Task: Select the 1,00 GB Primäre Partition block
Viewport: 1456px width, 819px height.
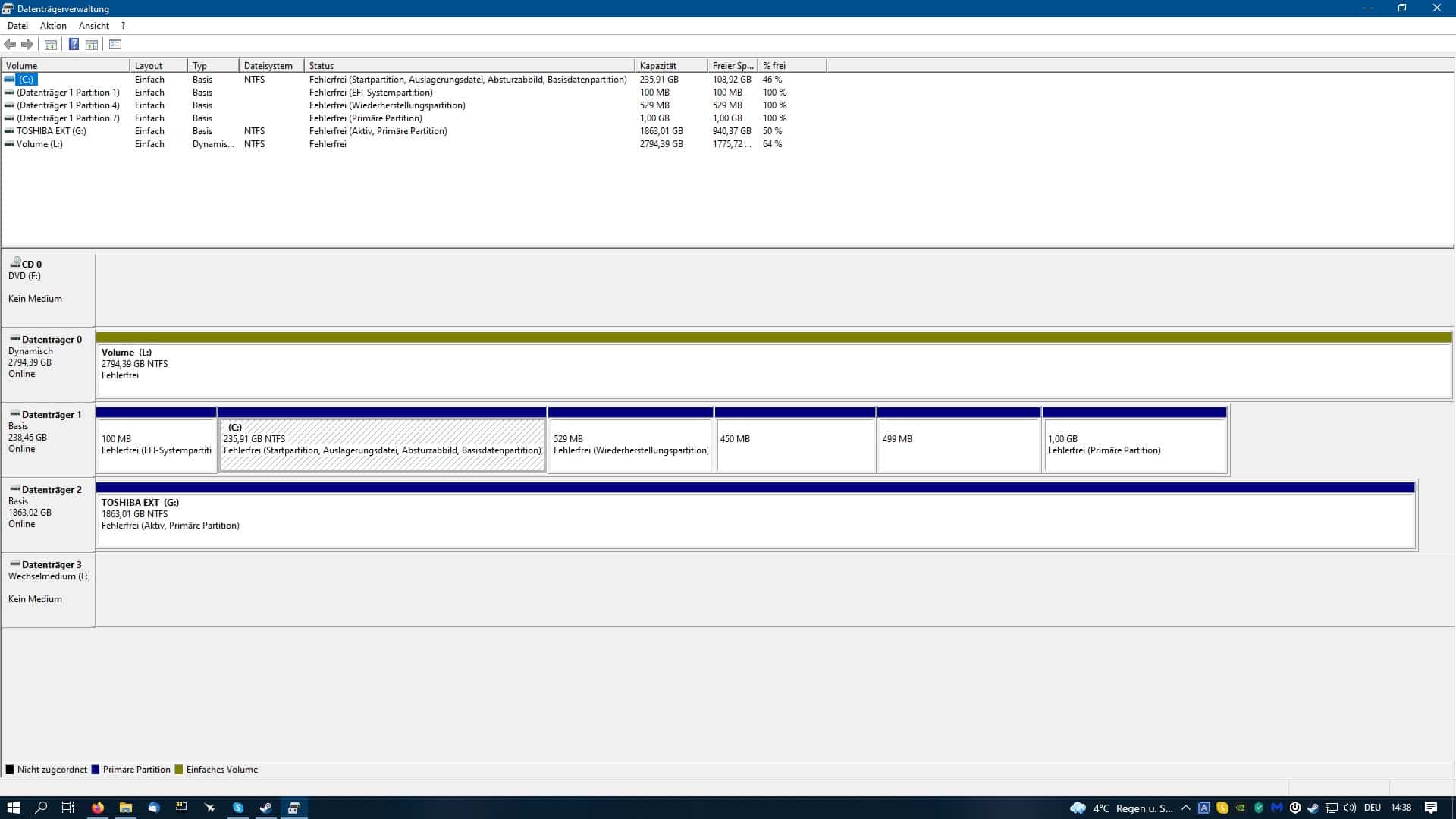Action: [1134, 440]
